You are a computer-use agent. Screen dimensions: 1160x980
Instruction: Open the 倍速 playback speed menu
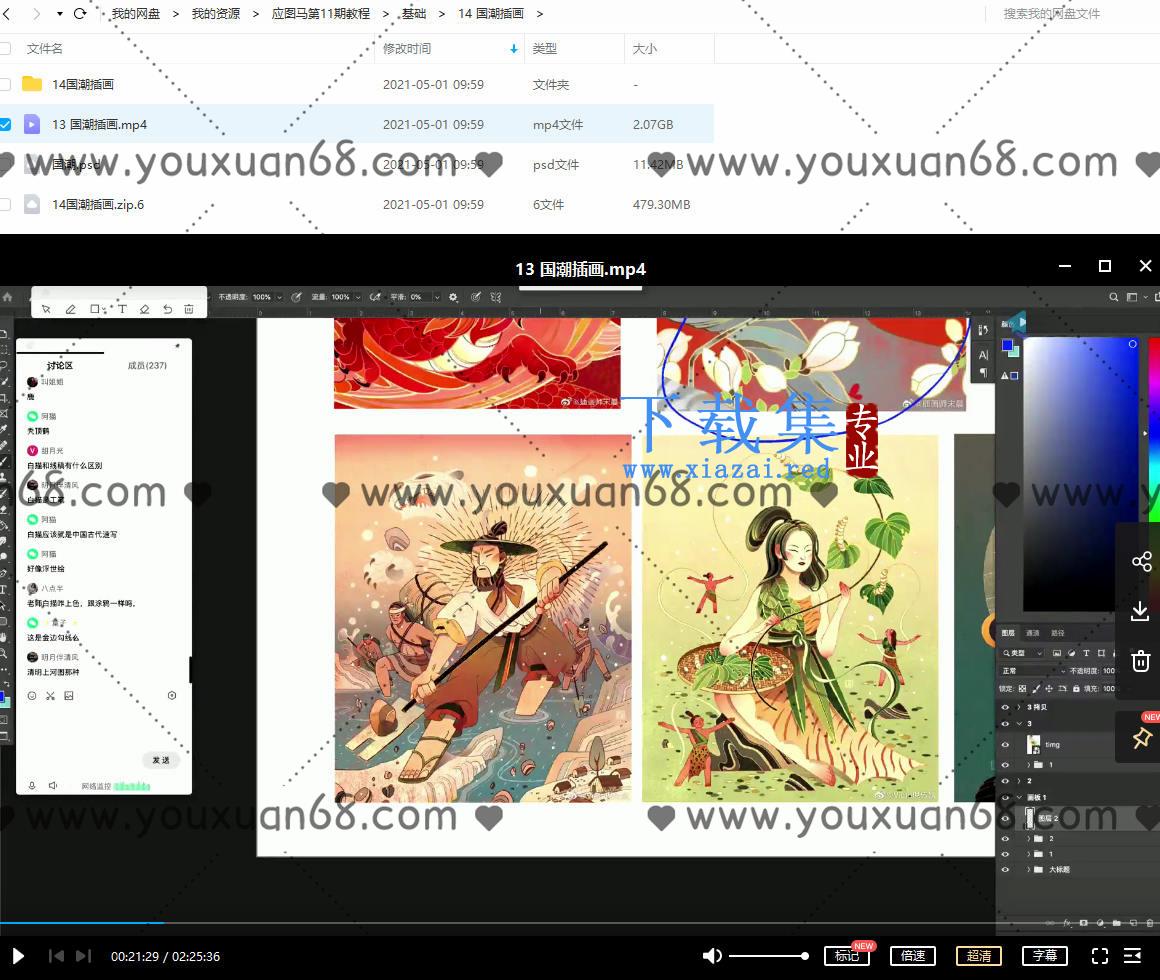913,956
